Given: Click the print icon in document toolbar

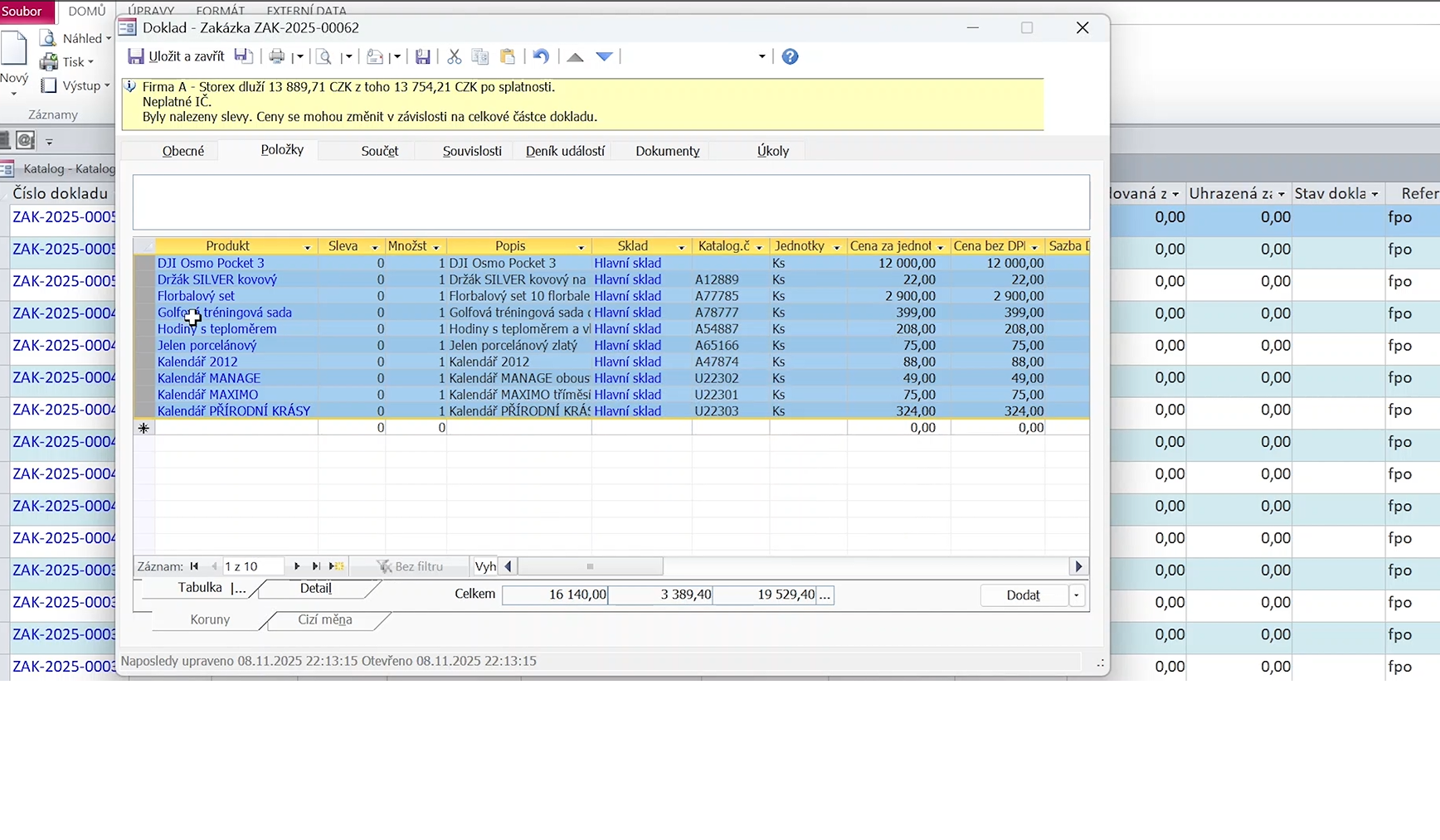Looking at the screenshot, I should (x=276, y=56).
